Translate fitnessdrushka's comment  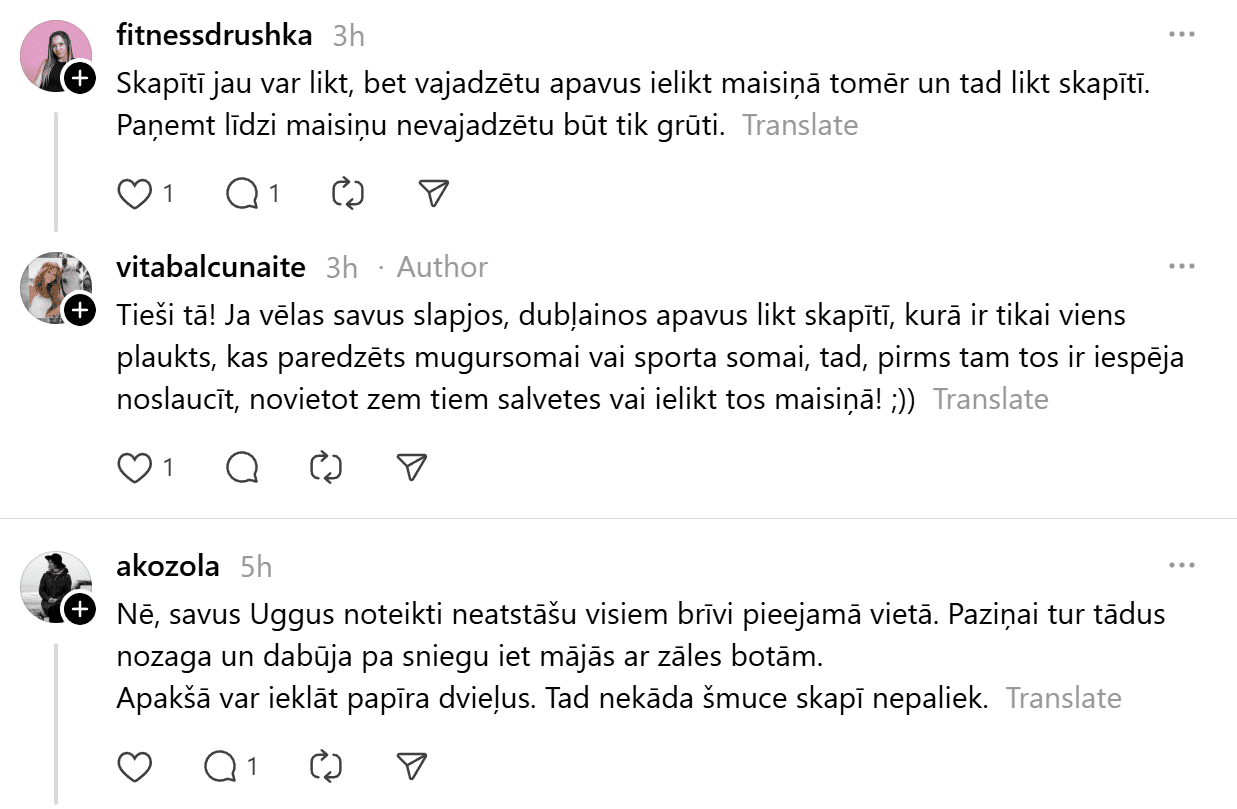(x=800, y=125)
